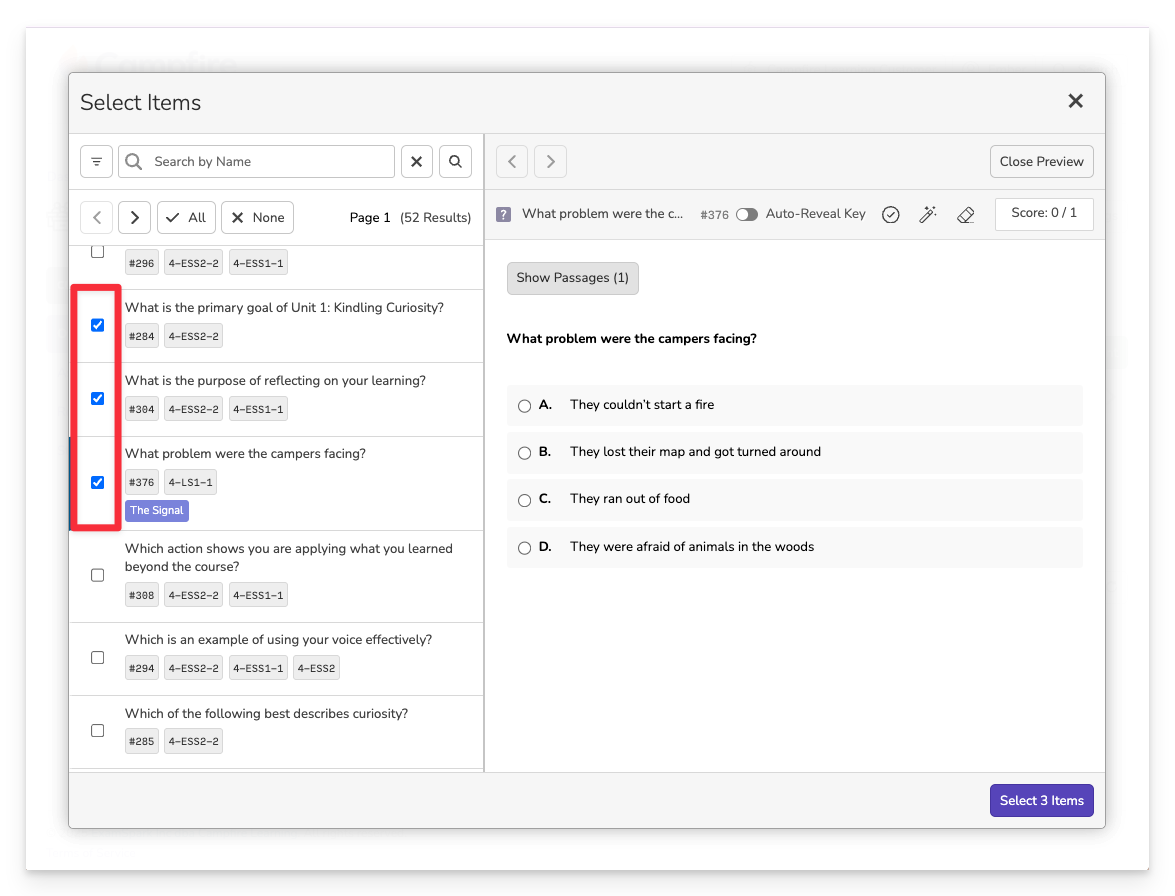Screen dimensions: 1175x896
Task: Deselect everything with the None button
Action: pos(257,218)
